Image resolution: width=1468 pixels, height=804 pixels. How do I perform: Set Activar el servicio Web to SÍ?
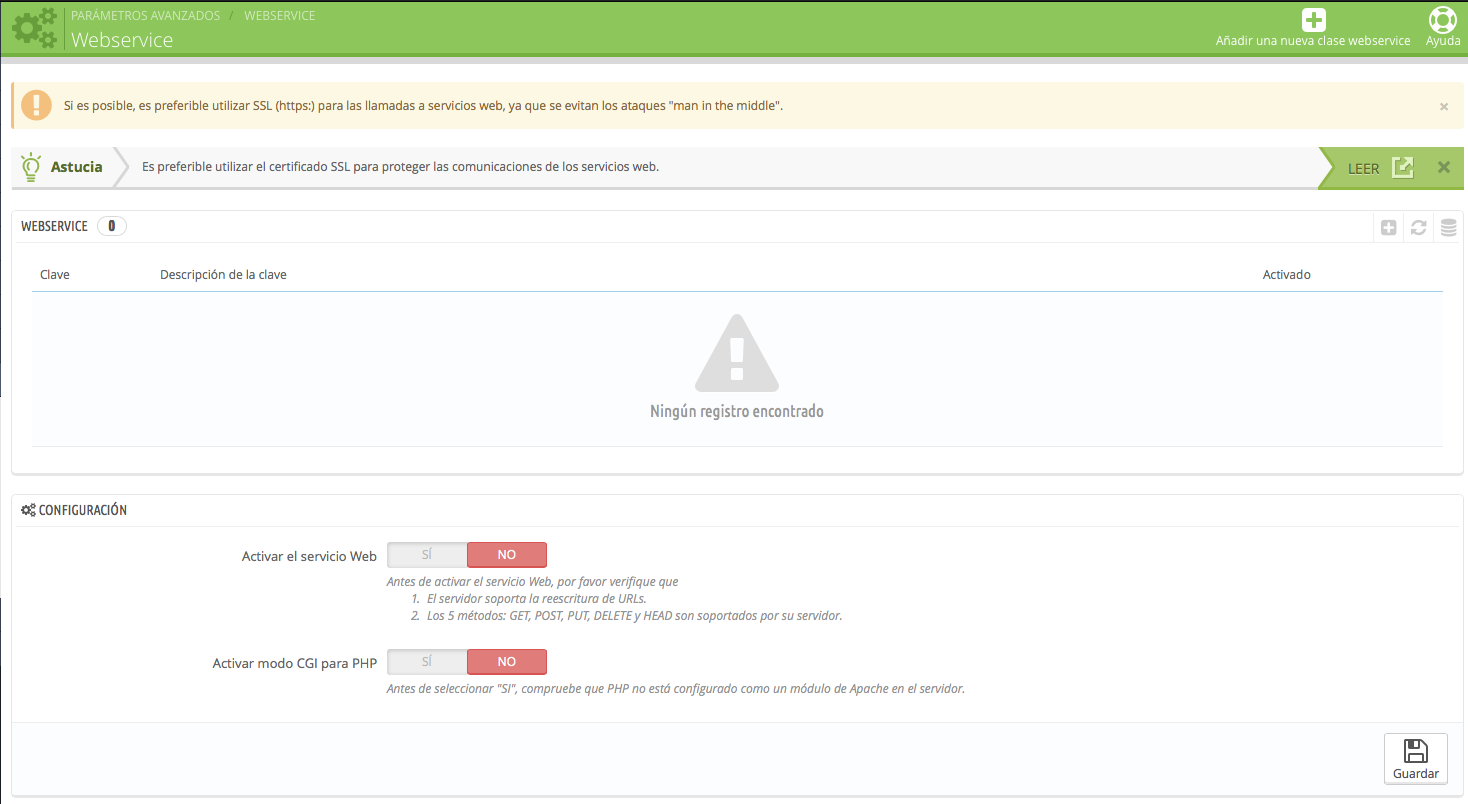point(427,555)
